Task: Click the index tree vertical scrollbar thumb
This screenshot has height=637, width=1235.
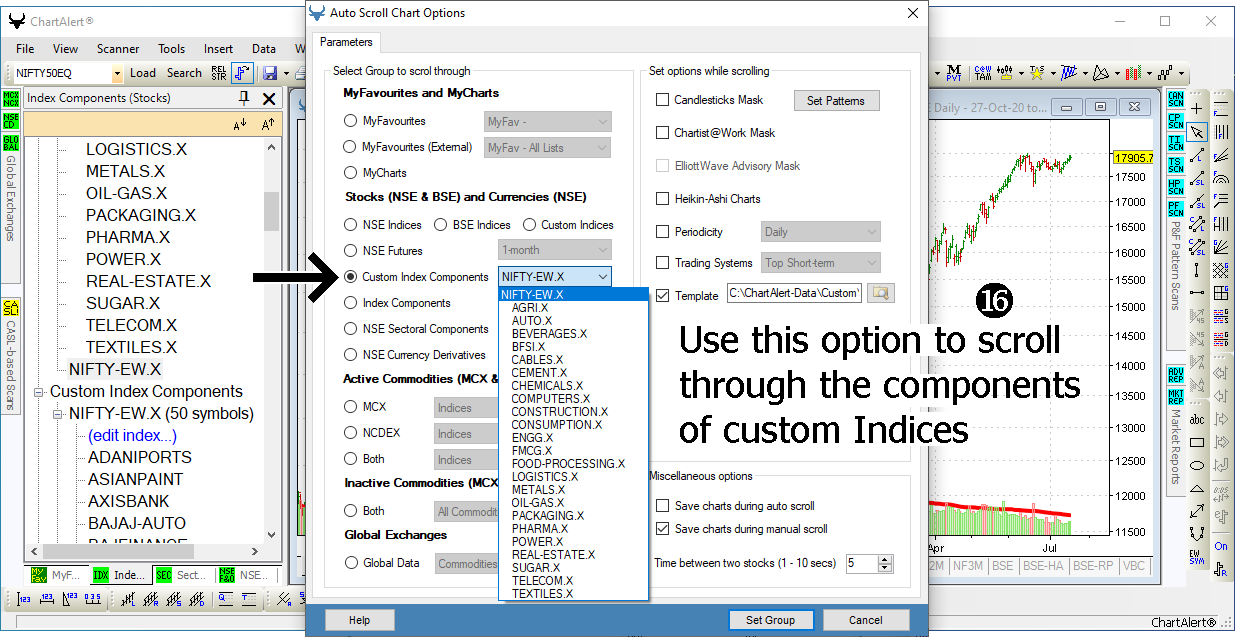Action: tap(271, 211)
